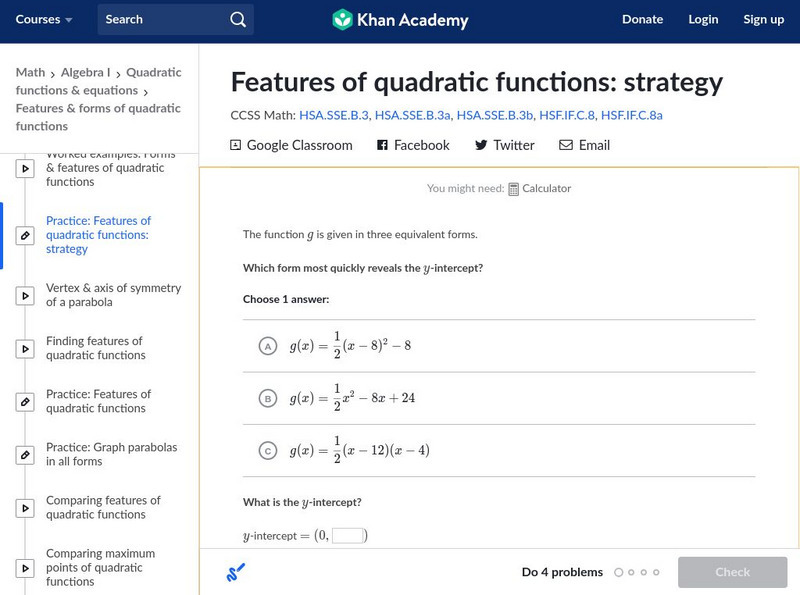Screen dimensions: 800x595
Task: Open the HSA.SSE.B.3 standard link
Action: 334,116
